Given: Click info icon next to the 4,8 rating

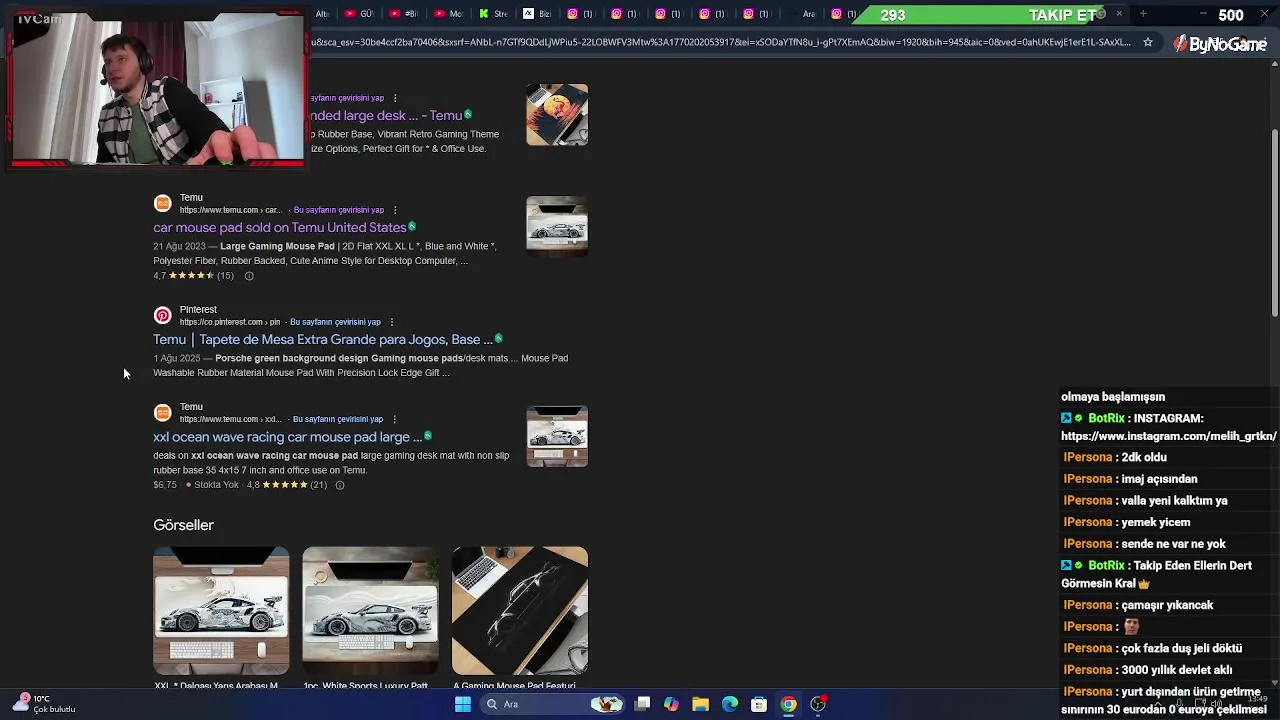Looking at the screenshot, I should pos(340,485).
